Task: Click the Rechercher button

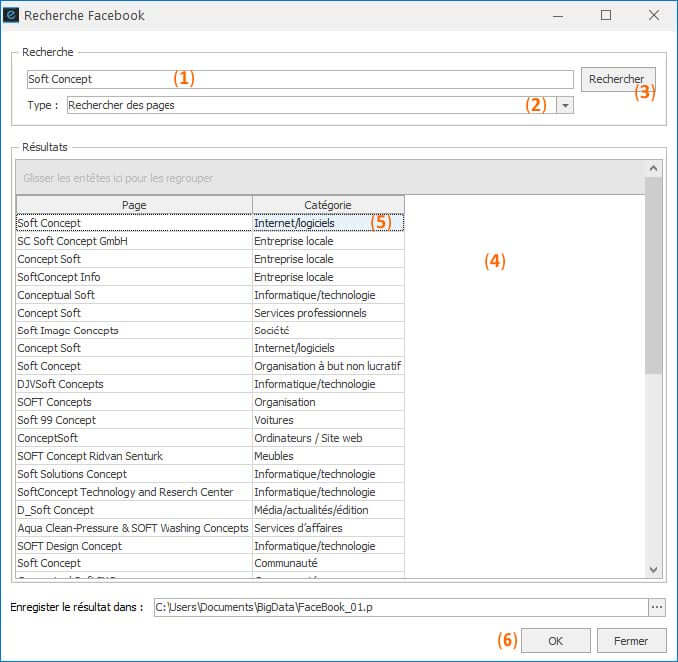Action: tap(618, 79)
